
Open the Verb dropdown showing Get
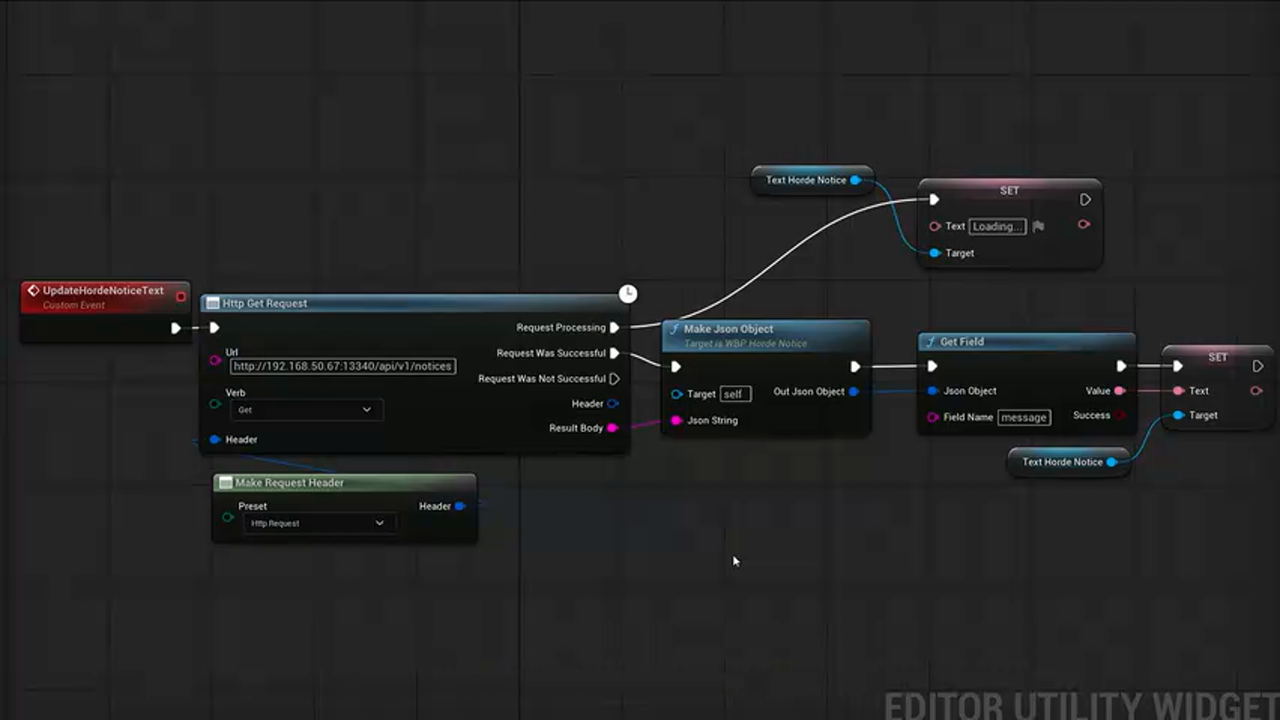pos(305,409)
